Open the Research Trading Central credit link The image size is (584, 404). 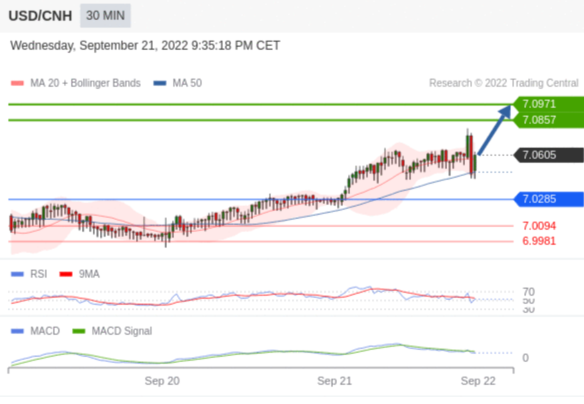point(504,83)
